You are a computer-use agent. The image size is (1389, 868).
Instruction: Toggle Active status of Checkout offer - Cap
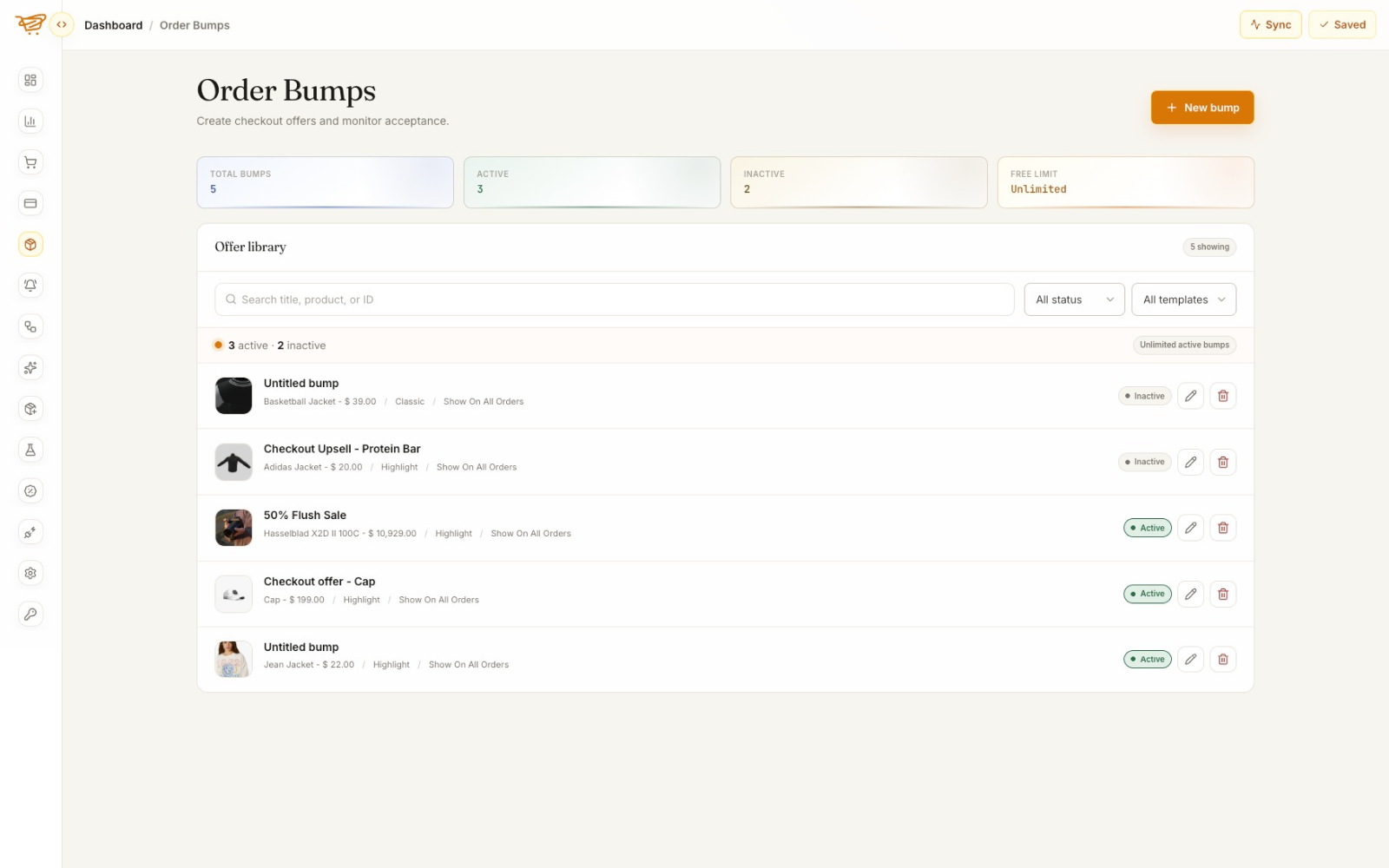click(x=1147, y=594)
